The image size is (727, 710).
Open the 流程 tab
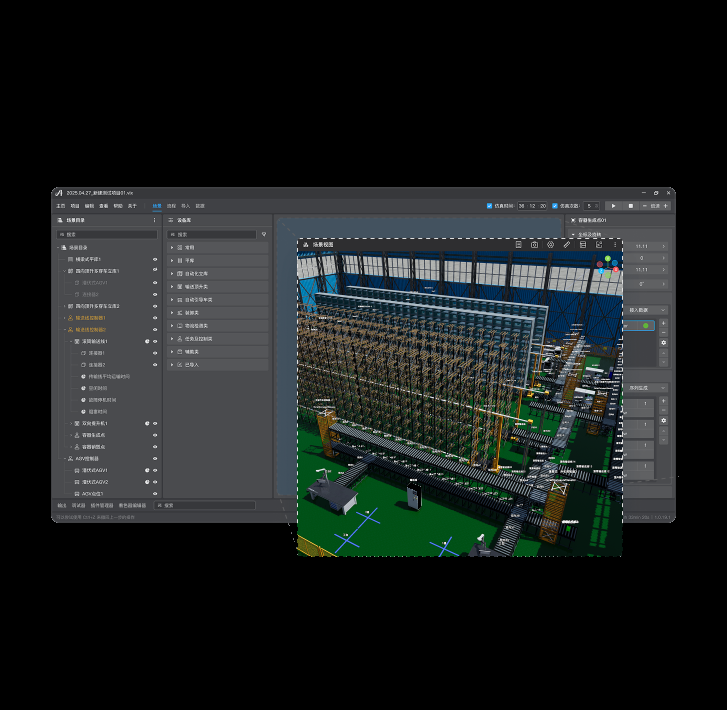pos(171,206)
